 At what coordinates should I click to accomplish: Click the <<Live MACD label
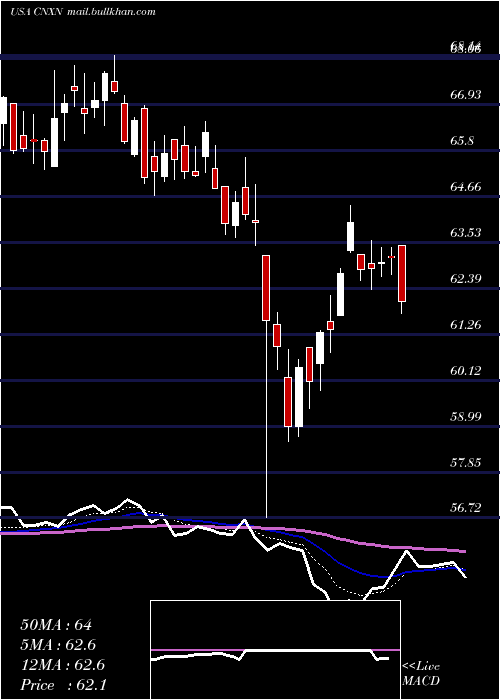pyautogui.click(x=421, y=674)
